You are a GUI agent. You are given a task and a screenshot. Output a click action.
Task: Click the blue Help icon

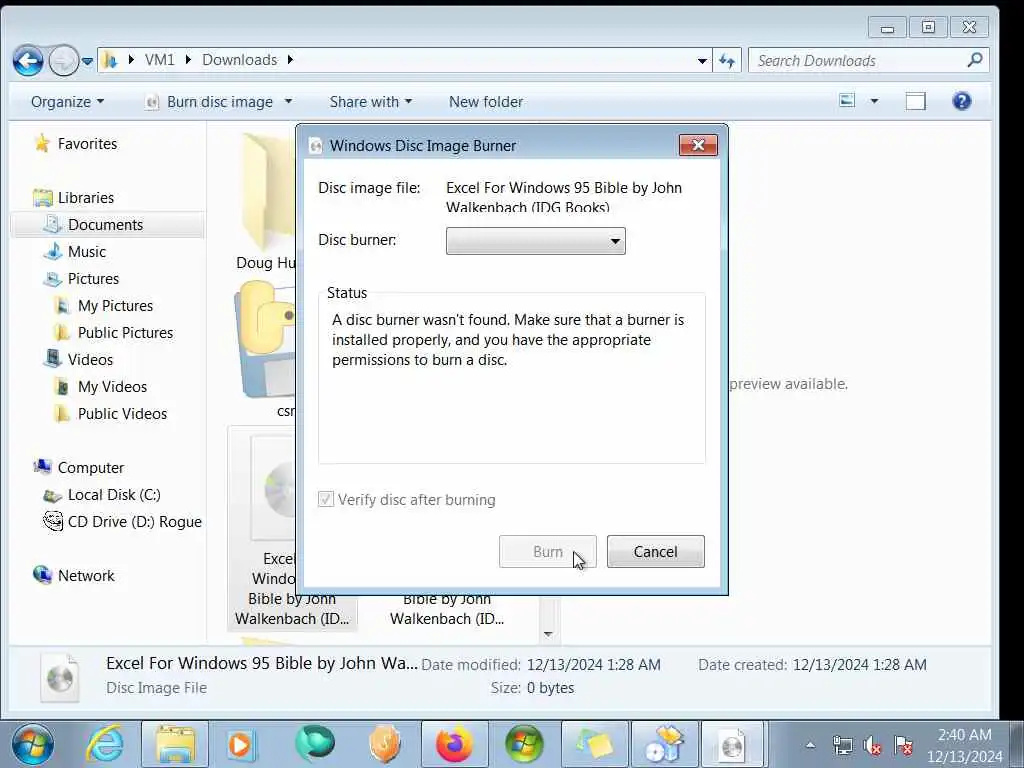961,101
